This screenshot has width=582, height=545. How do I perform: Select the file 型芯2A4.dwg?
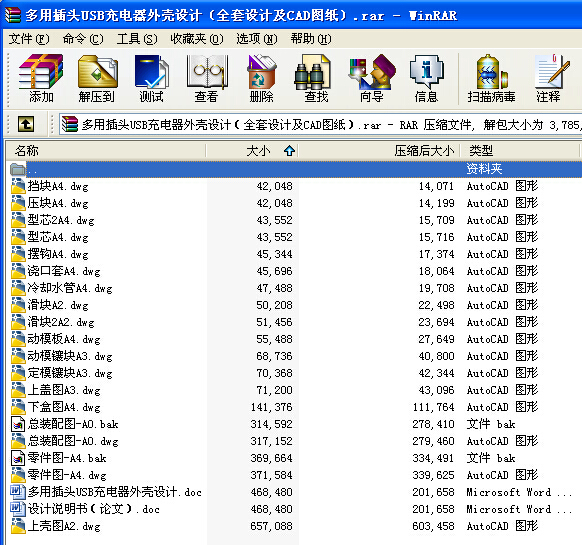click(61, 220)
